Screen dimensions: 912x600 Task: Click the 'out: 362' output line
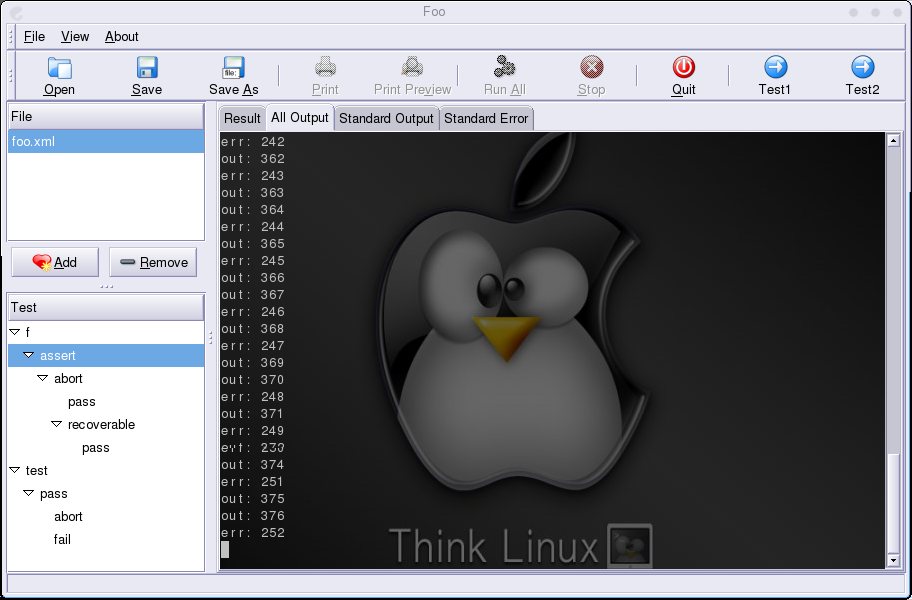click(x=253, y=159)
